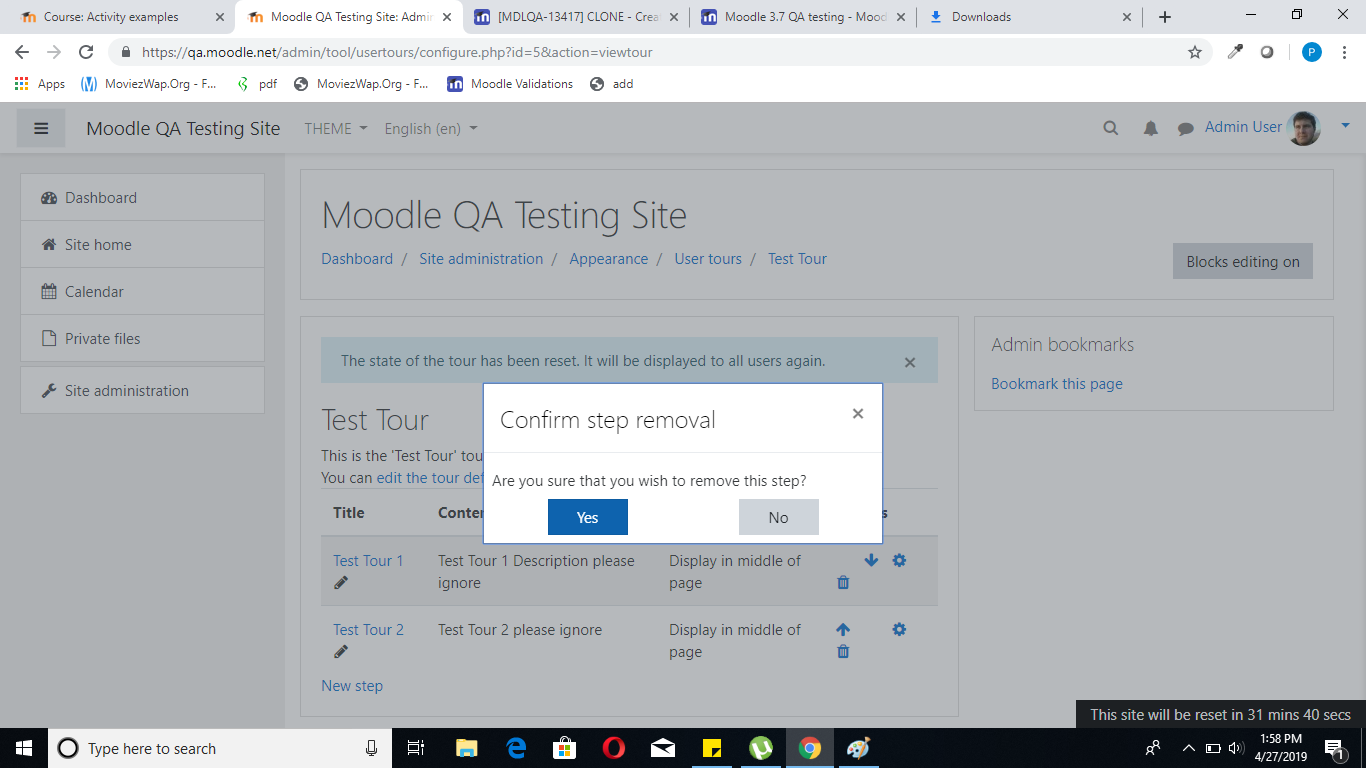Open Apps bookmarks shortcut

click(40, 84)
